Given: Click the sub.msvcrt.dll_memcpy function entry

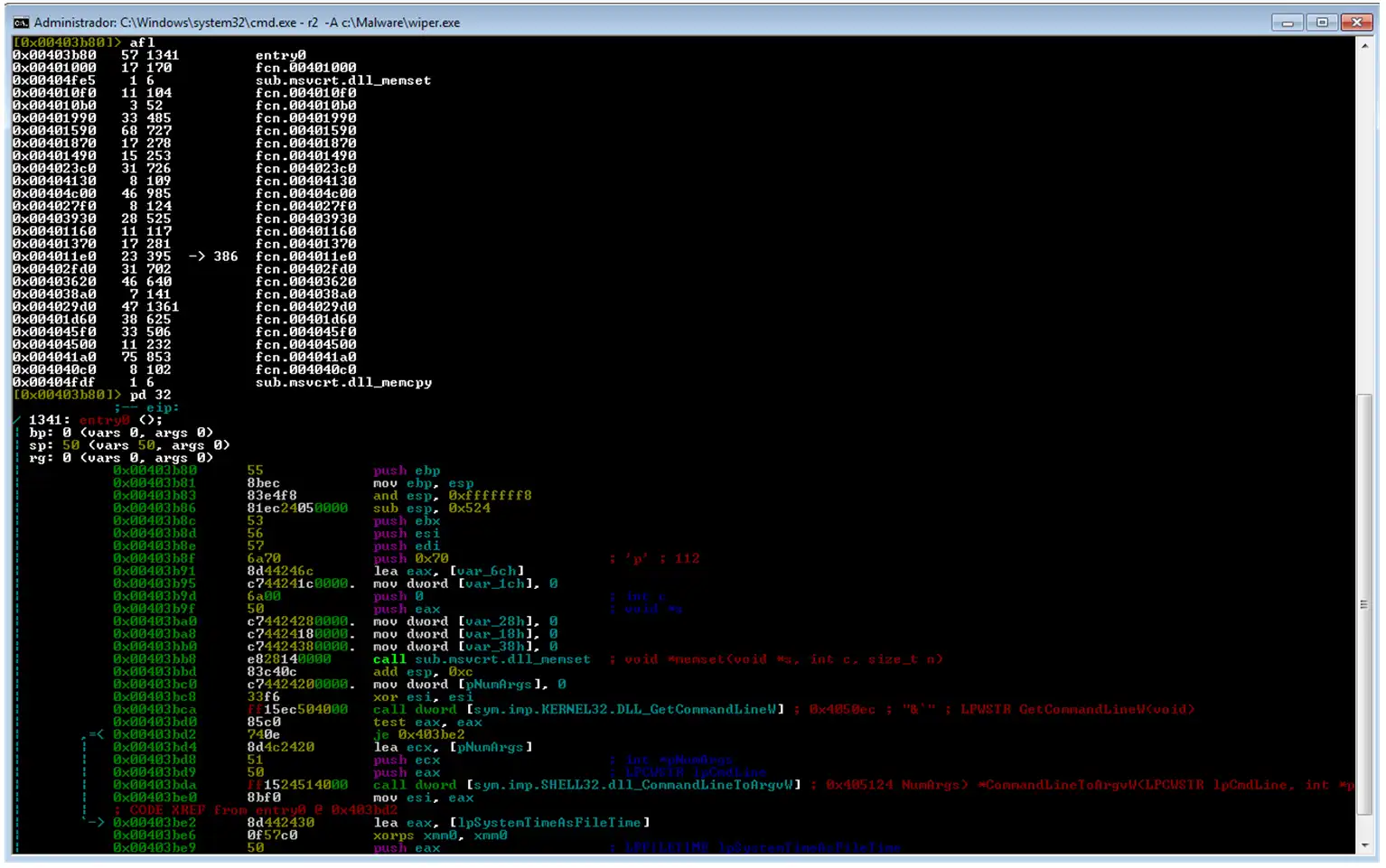Looking at the screenshot, I should (x=343, y=383).
